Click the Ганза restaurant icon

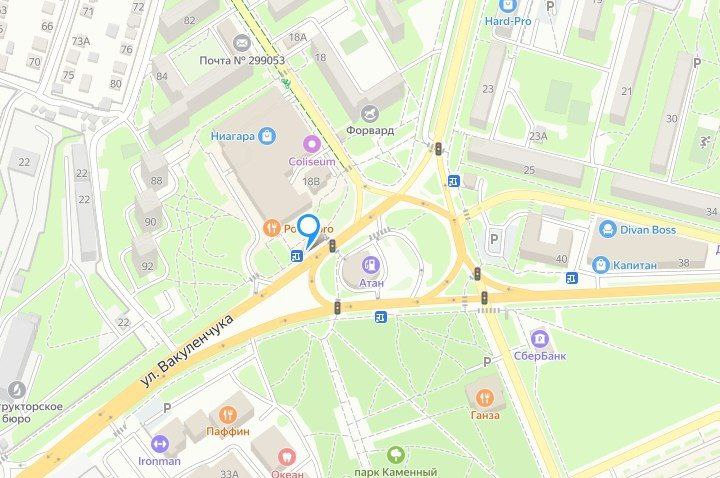485,398
